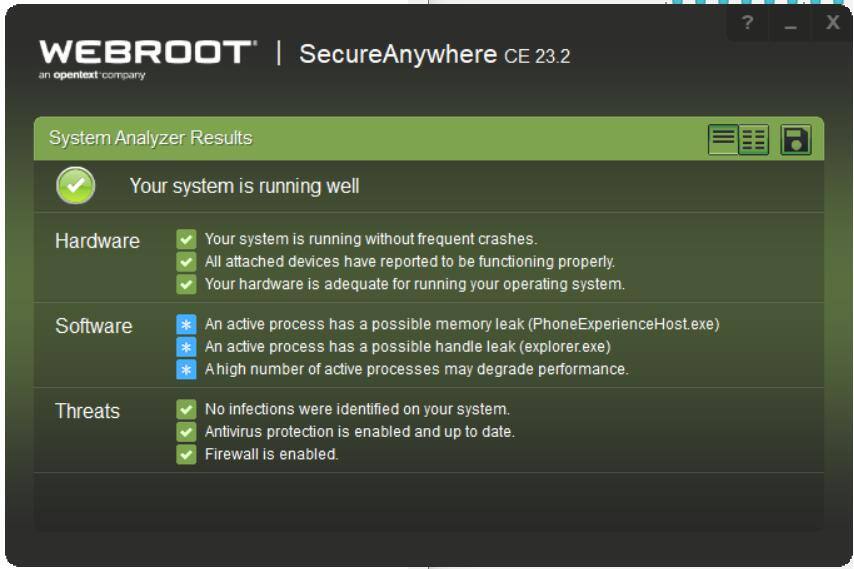
Task: Switch to summary list view icon
Action: [723, 140]
